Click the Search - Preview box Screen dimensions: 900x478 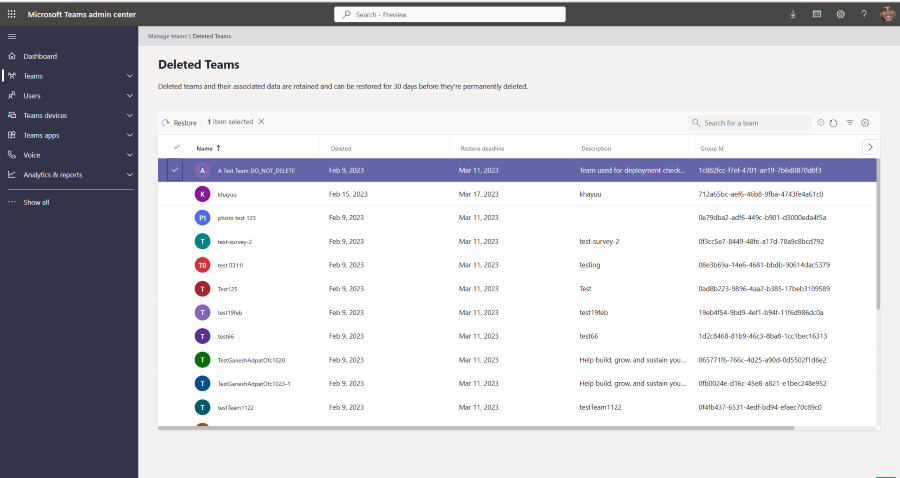click(450, 14)
